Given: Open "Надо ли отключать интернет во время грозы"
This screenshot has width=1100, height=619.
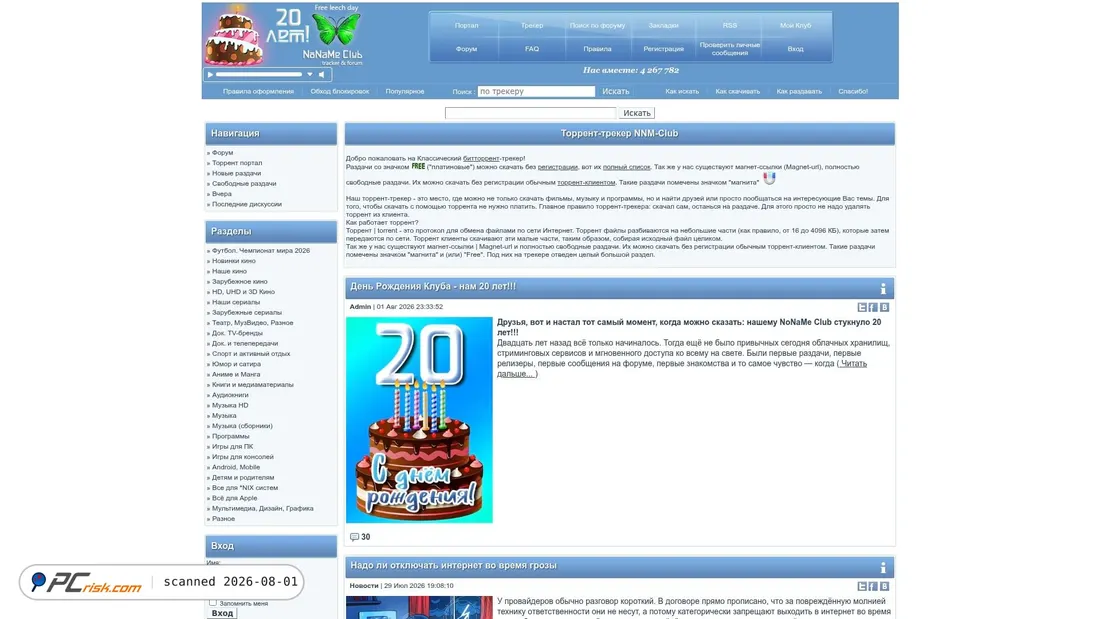Looking at the screenshot, I should [x=453, y=565].
